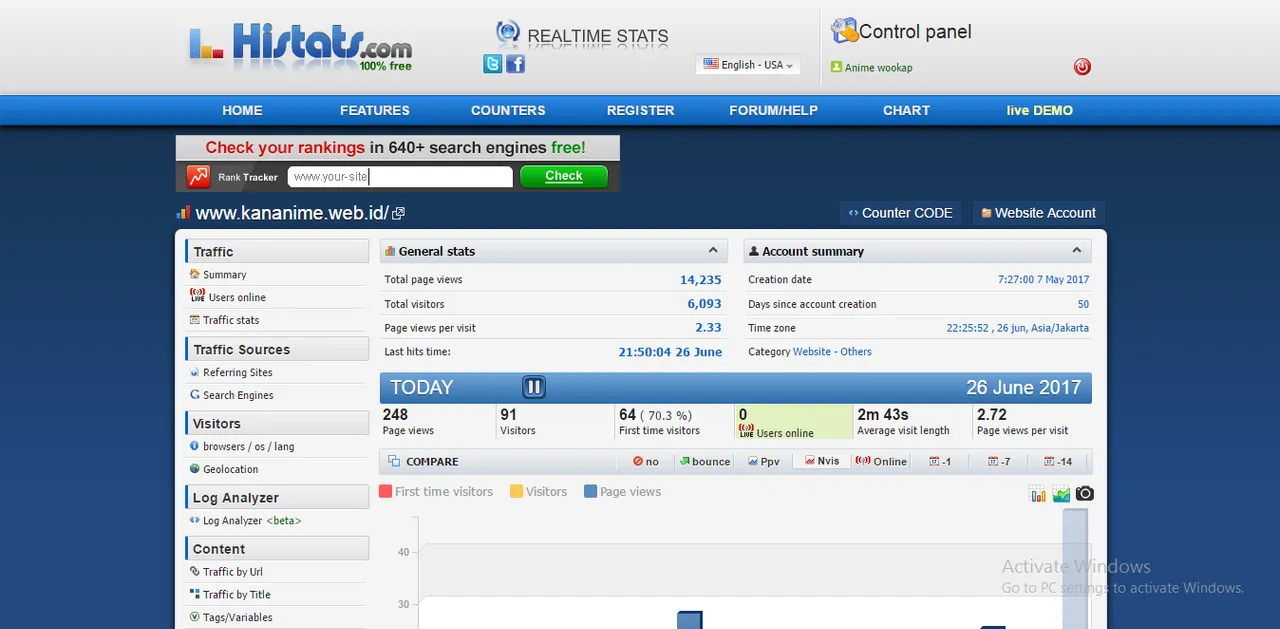Click the Realtime Stats globe icon
This screenshot has width=1280, height=629.
click(x=508, y=33)
